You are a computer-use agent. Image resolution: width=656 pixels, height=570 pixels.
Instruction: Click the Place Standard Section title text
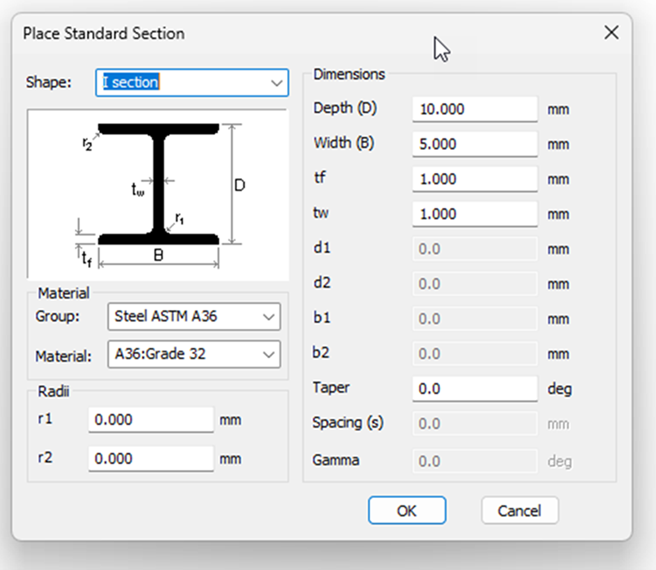tap(104, 33)
